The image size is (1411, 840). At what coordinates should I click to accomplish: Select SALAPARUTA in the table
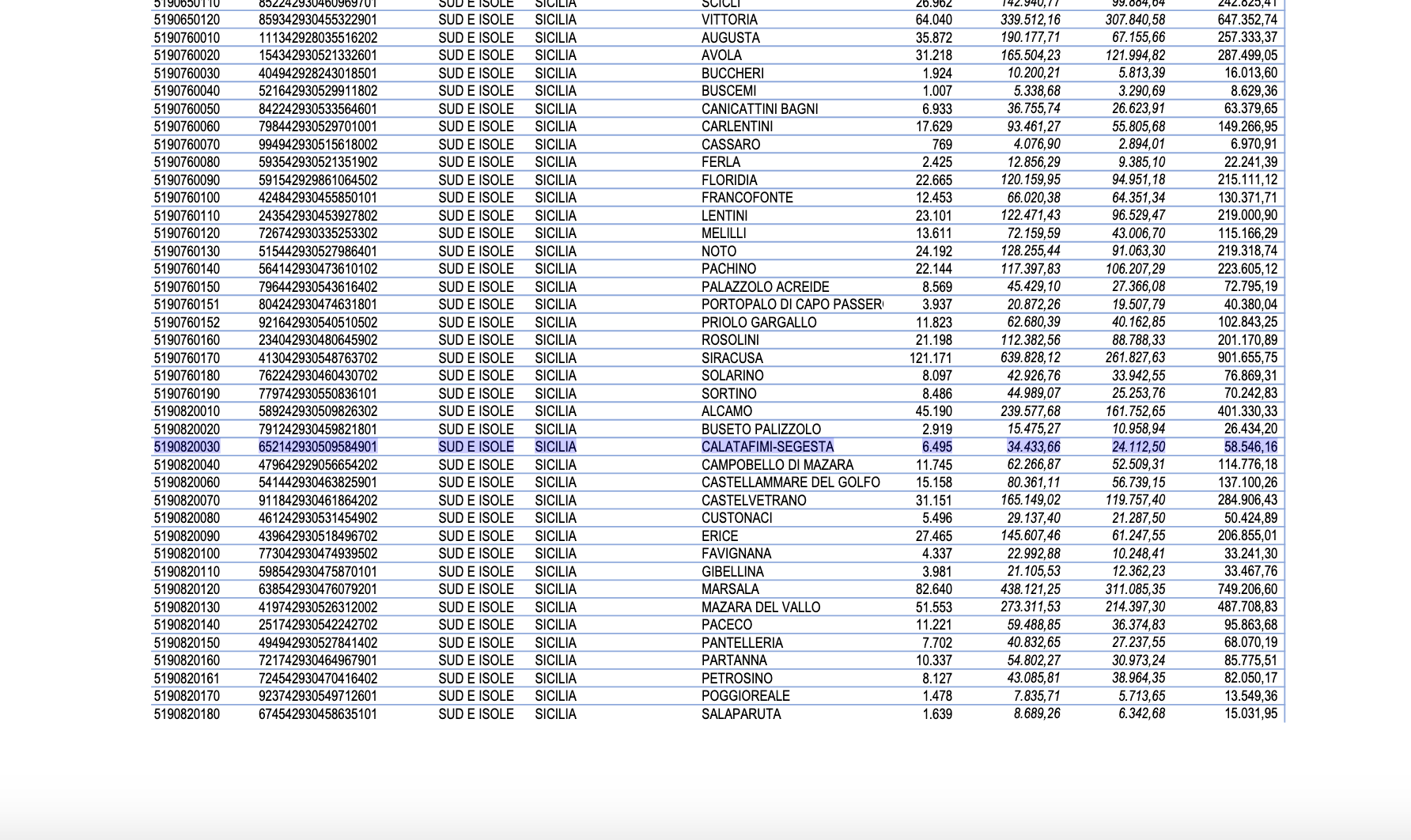pyautogui.click(x=741, y=714)
